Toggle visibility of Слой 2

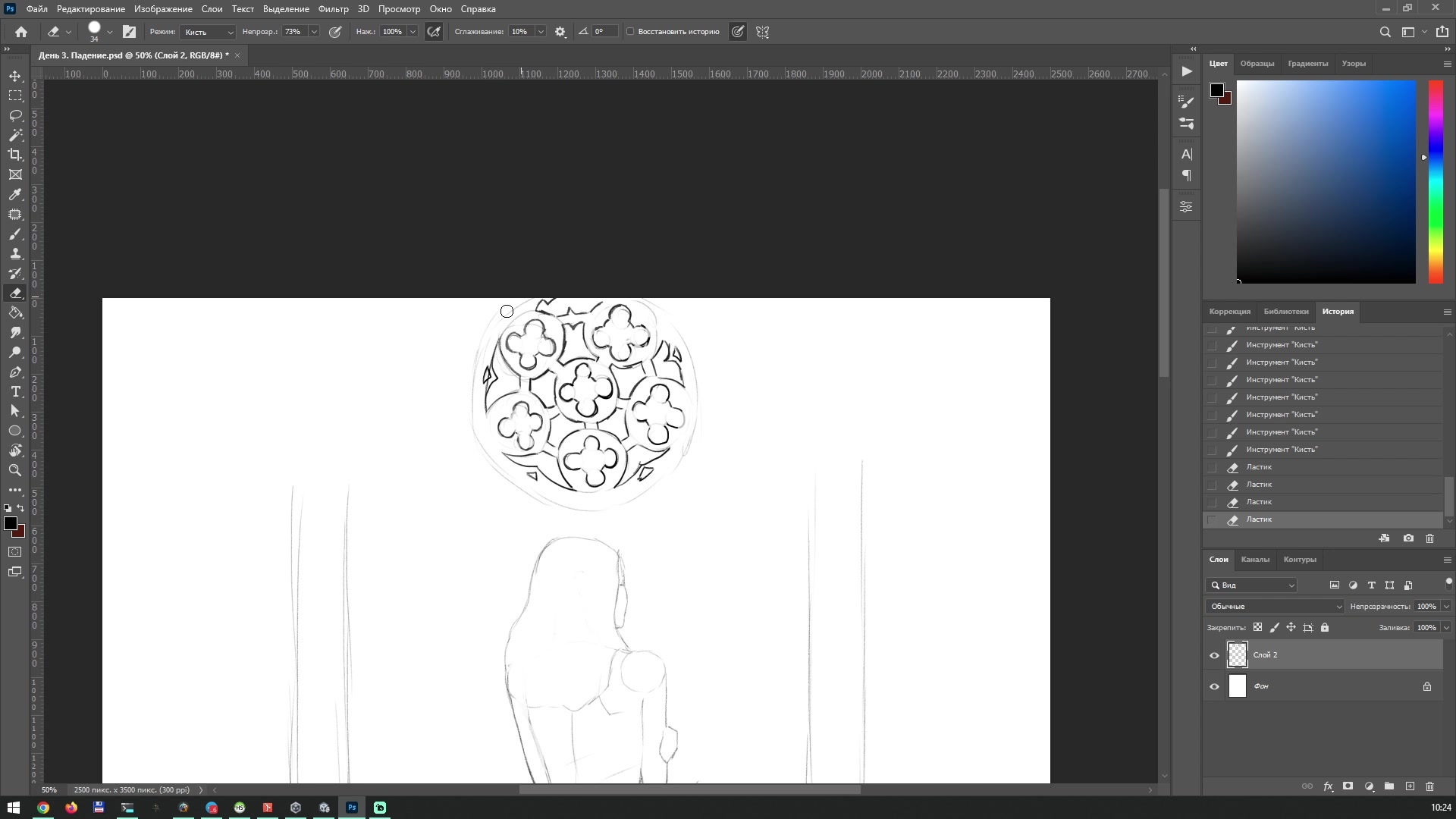[1215, 654]
